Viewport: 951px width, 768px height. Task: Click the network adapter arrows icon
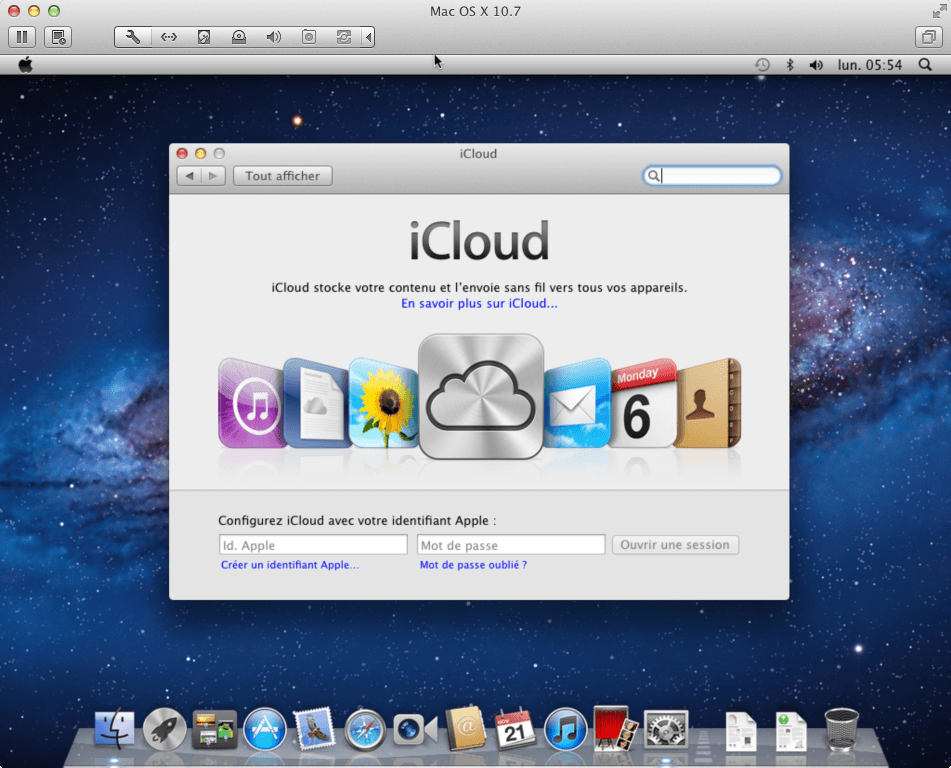[x=169, y=37]
